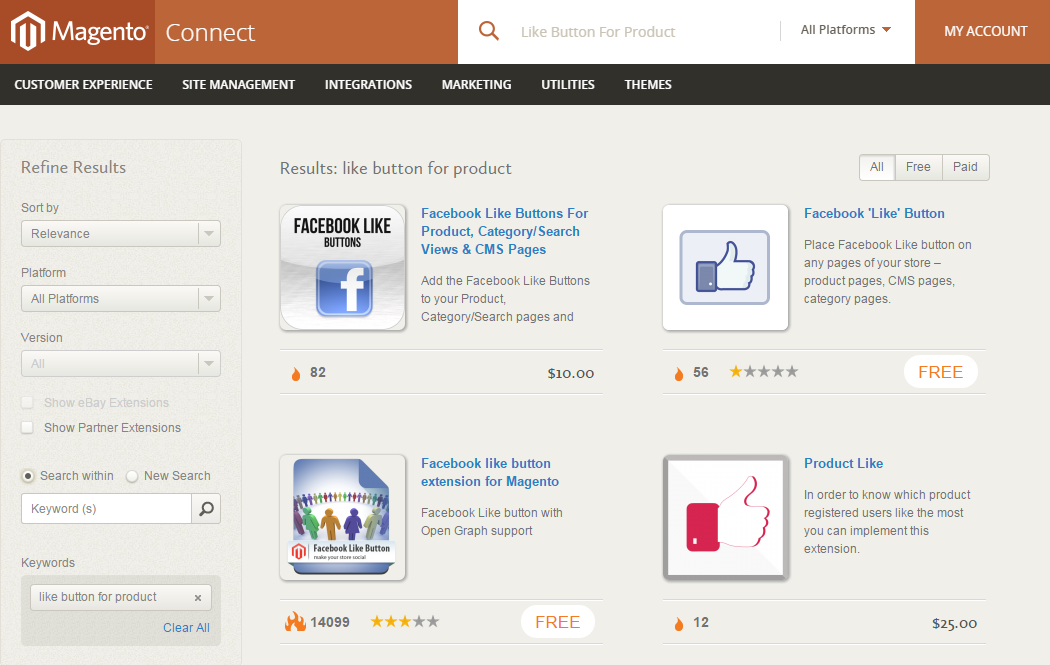
Task: Click the big flame icon beside 14099
Action: [295, 622]
